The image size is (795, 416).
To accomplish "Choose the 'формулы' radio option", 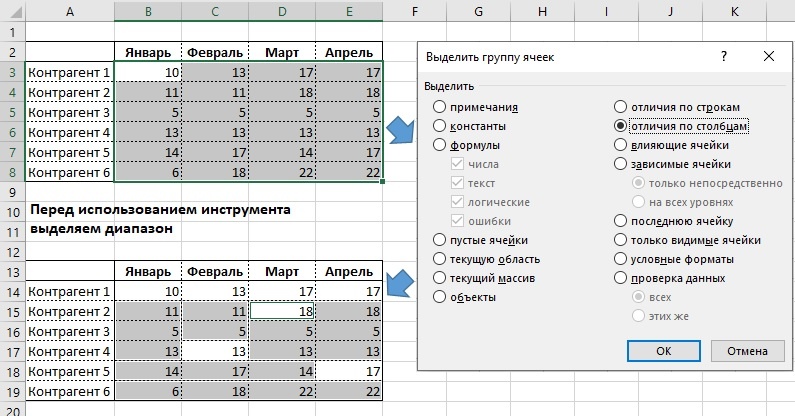I will [440, 145].
